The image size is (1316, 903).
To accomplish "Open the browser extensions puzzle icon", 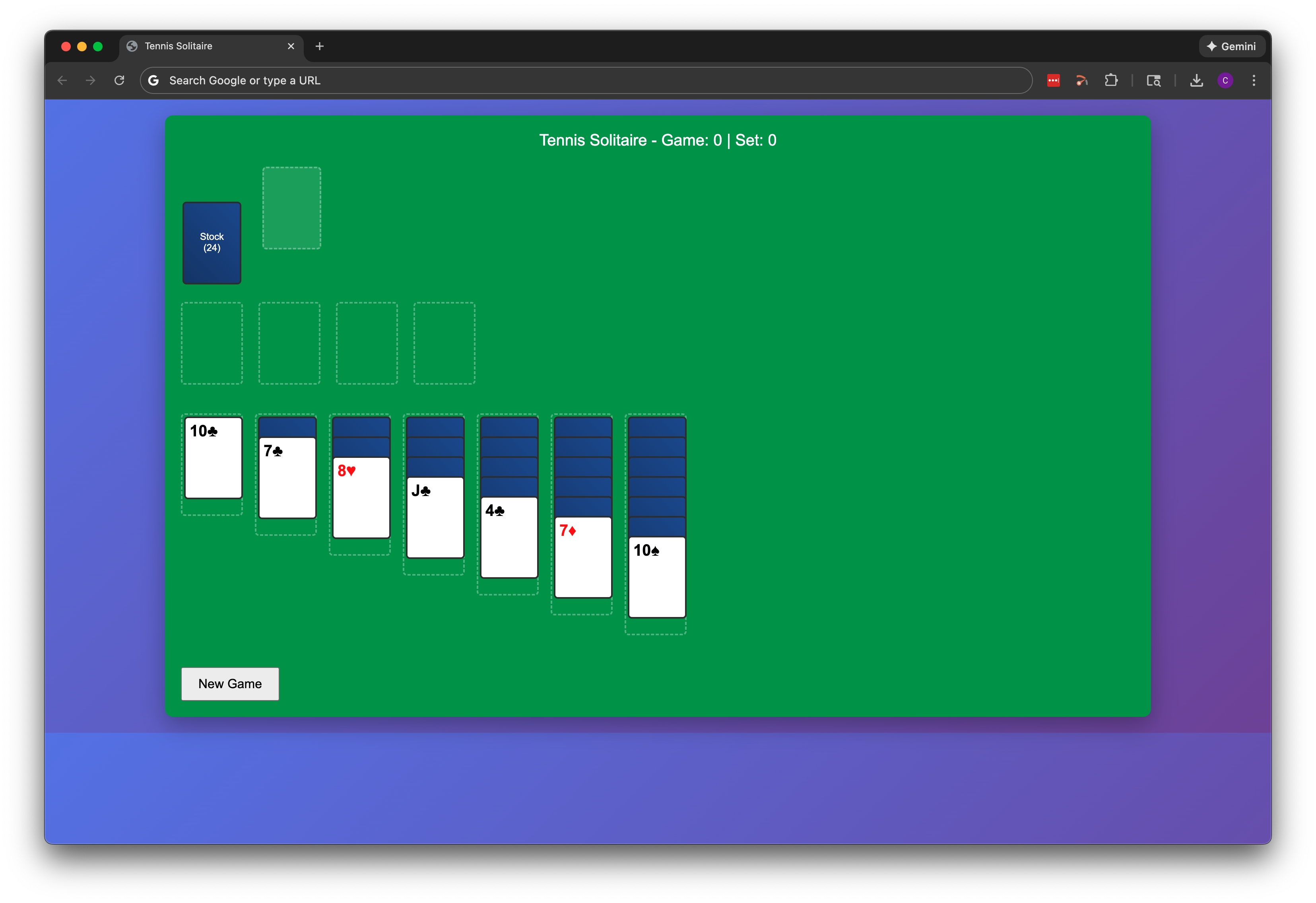I will pos(1111,80).
